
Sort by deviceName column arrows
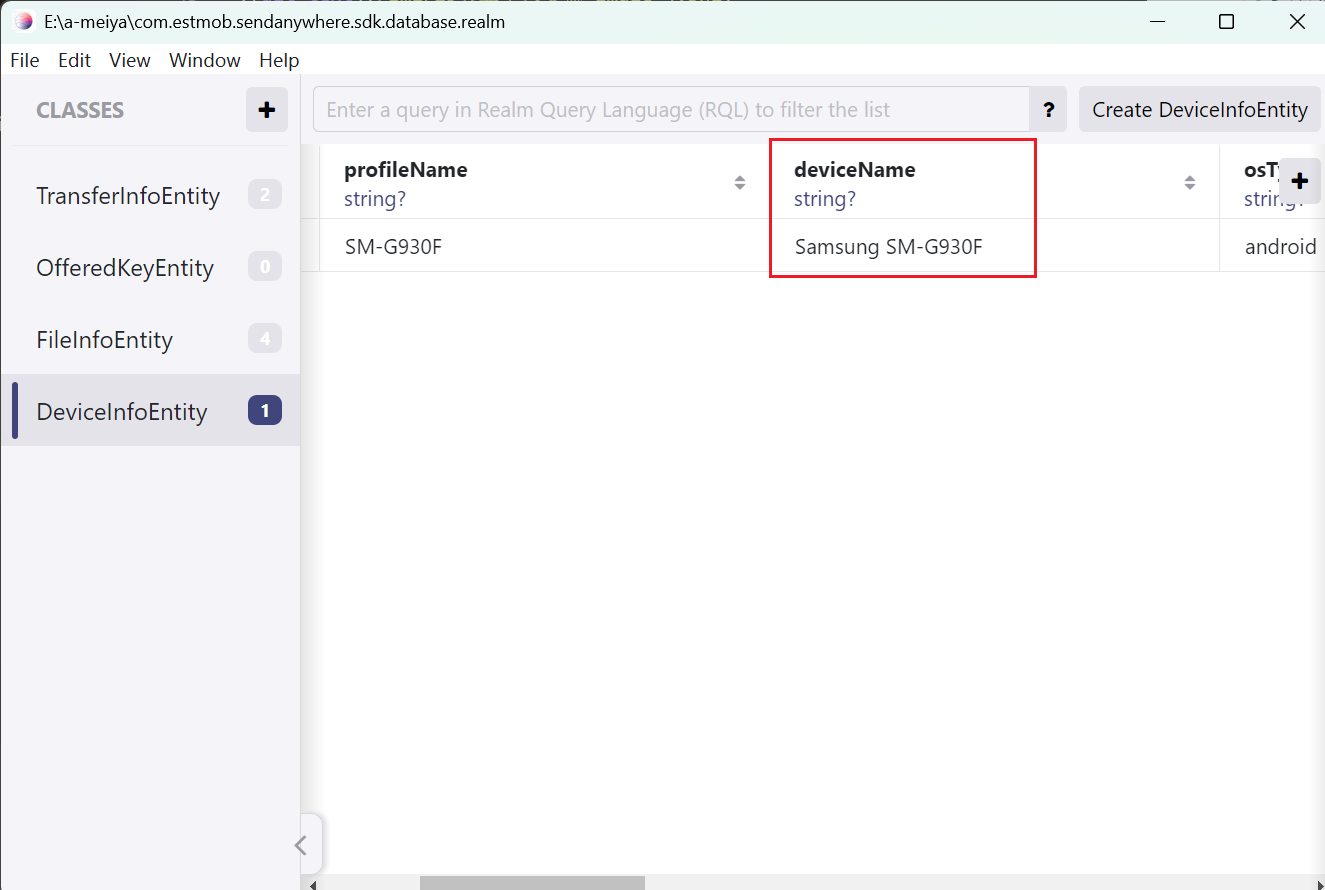[1189, 183]
